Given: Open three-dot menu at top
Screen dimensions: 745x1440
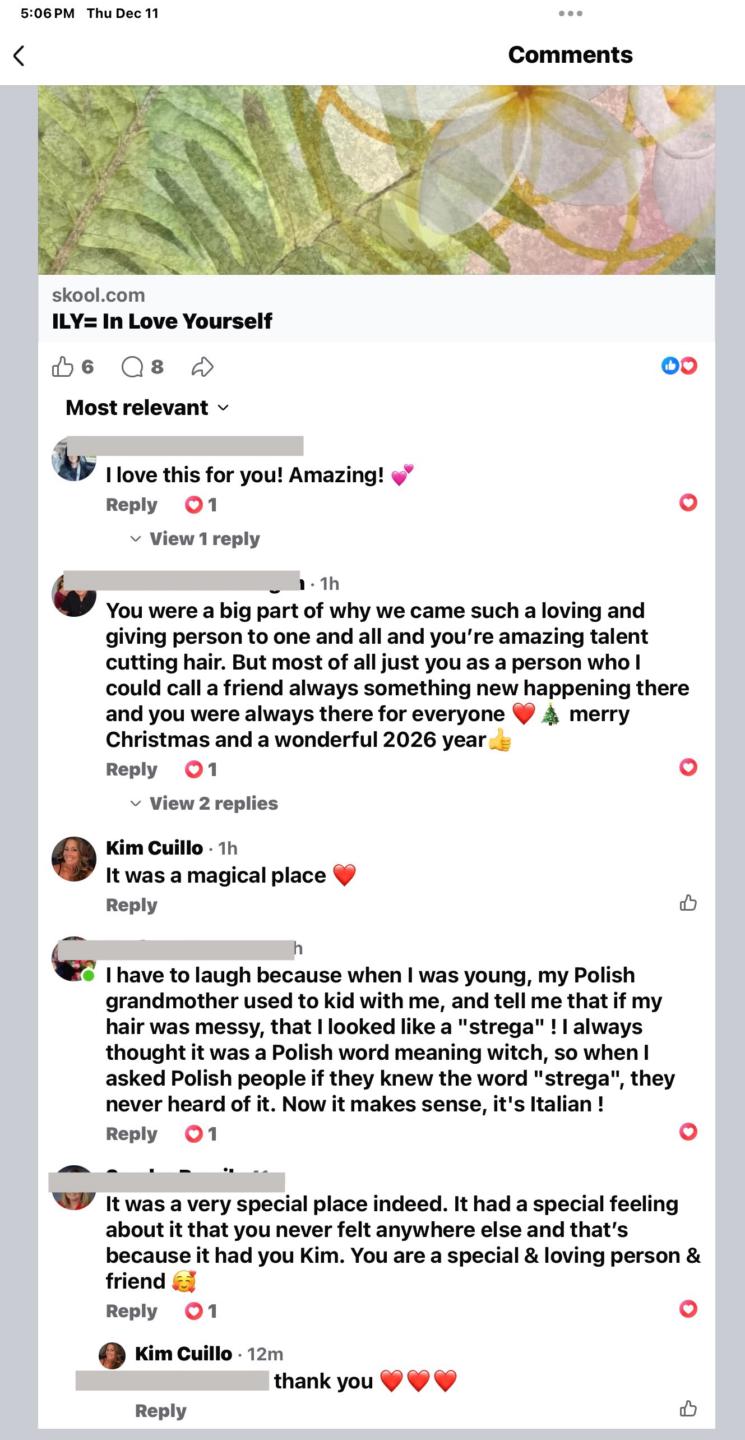Looking at the screenshot, I should (x=570, y=13).
